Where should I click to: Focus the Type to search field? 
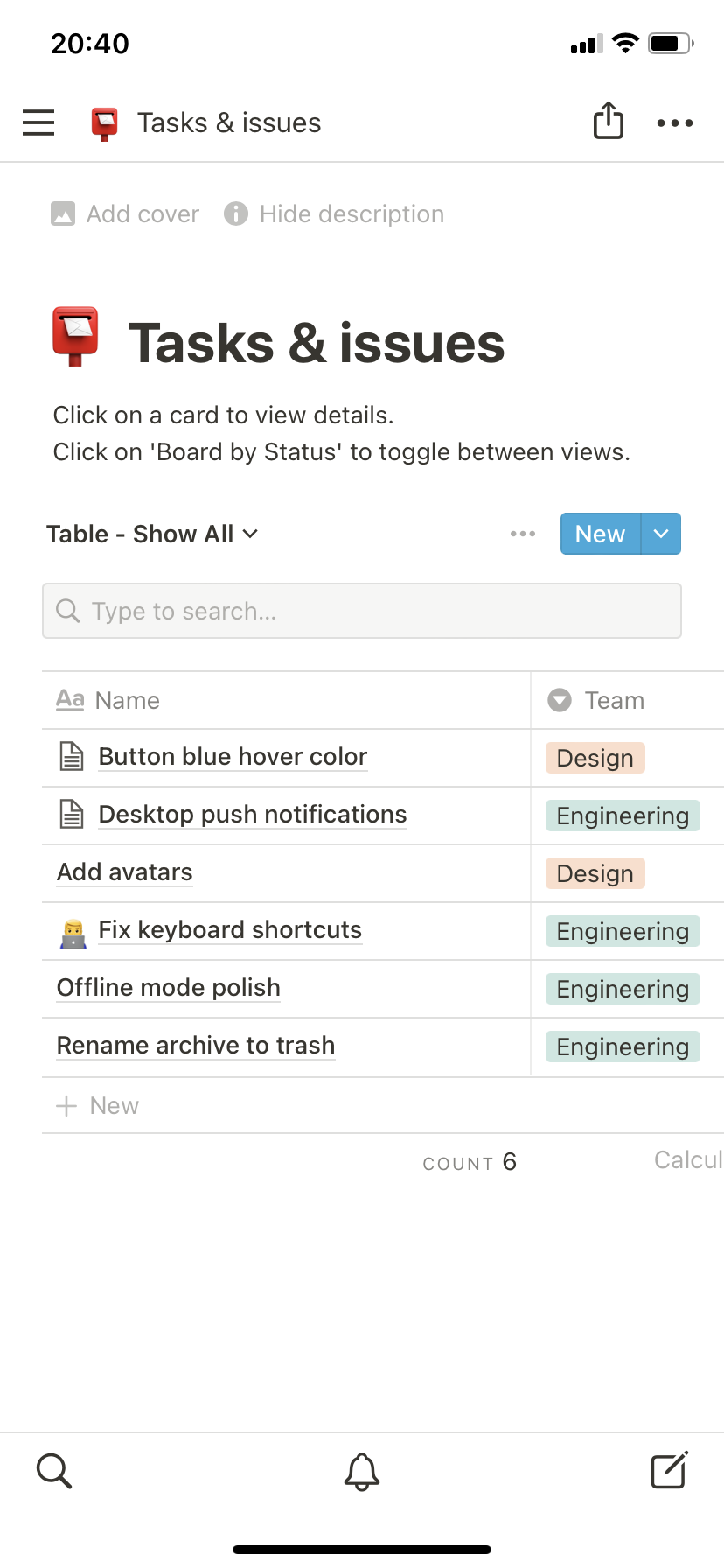tap(362, 611)
